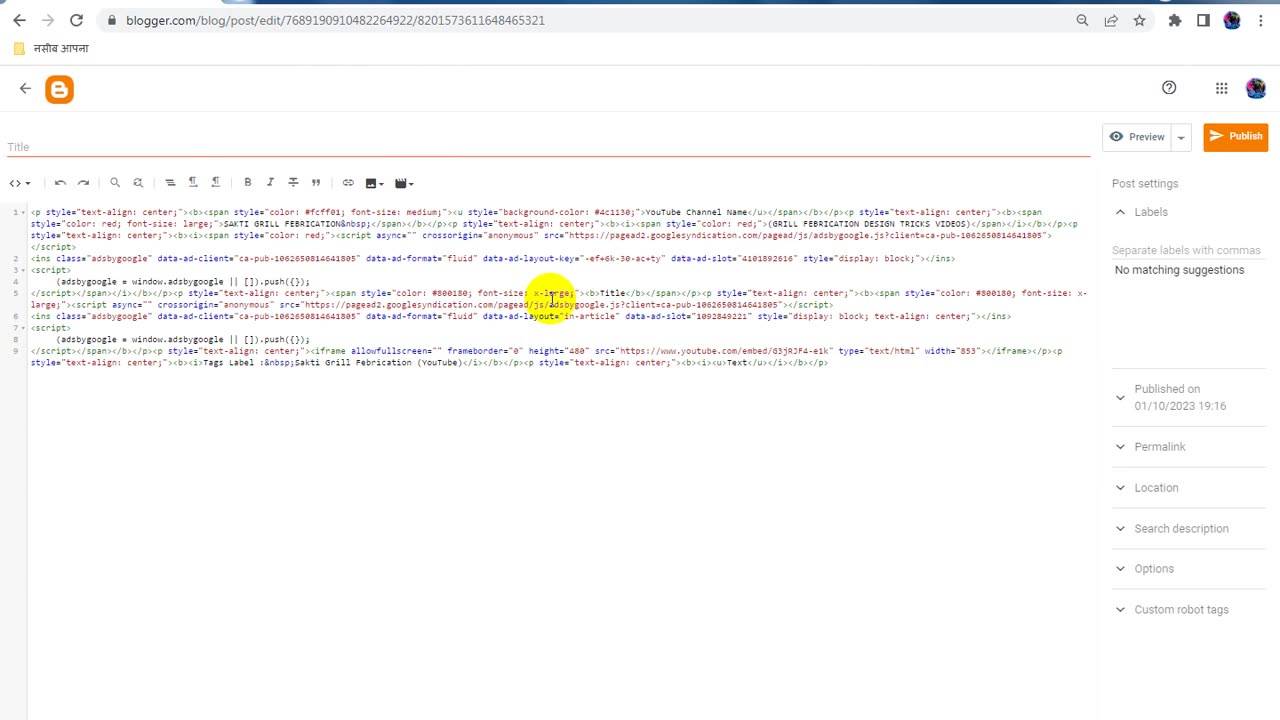Set right-to-left paragraph direction

click(215, 183)
